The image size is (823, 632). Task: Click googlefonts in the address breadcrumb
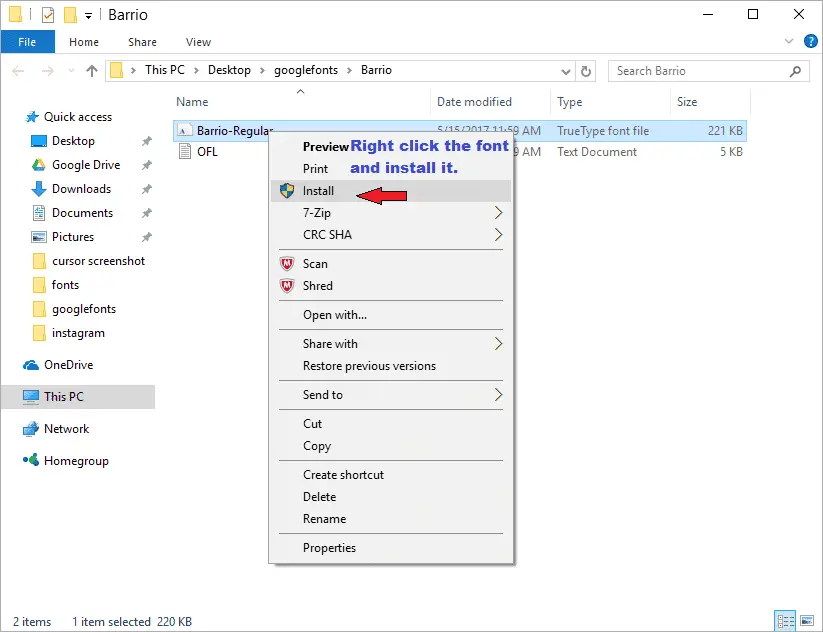tap(306, 70)
